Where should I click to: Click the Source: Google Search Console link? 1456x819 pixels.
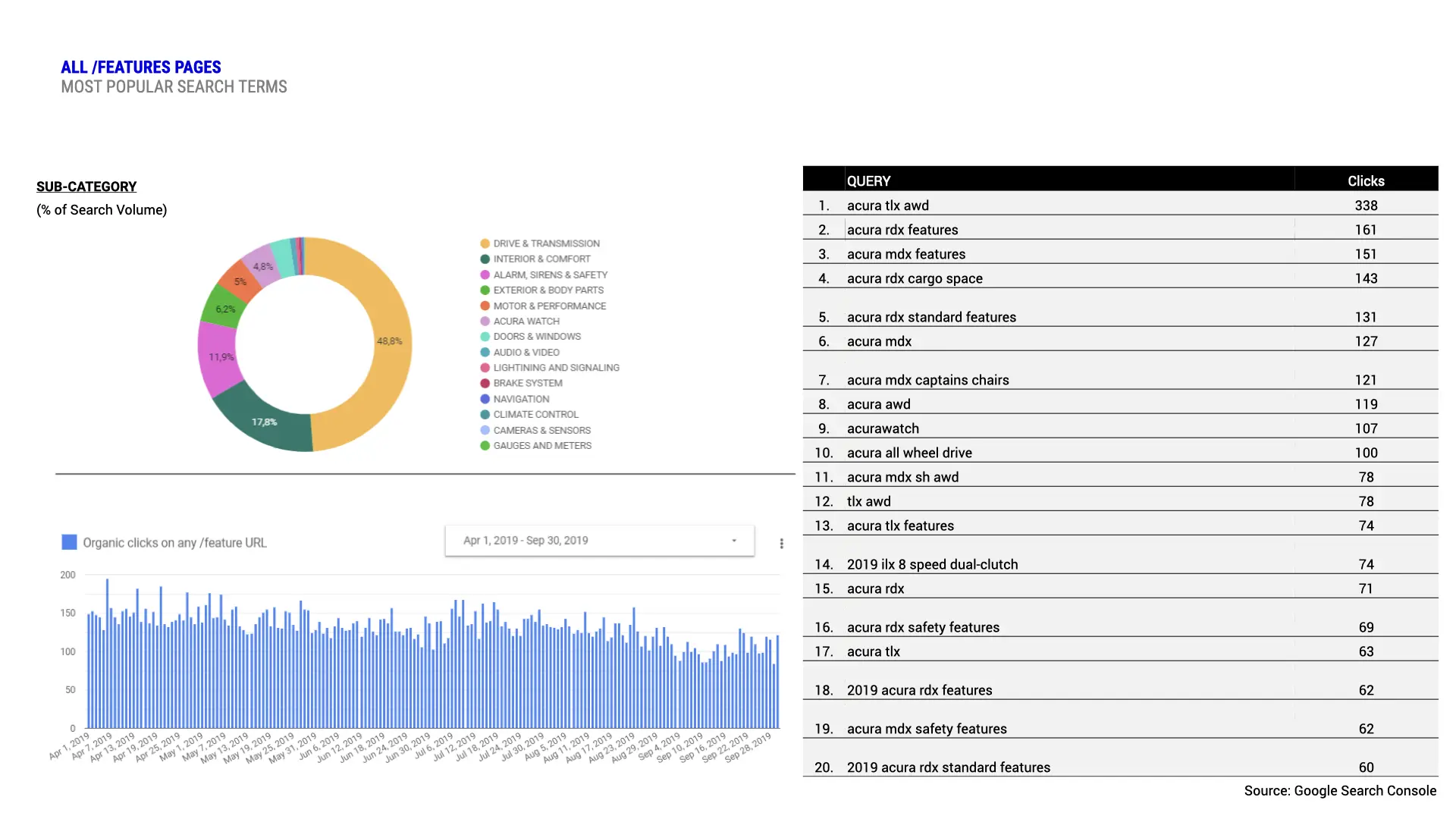point(1340,790)
